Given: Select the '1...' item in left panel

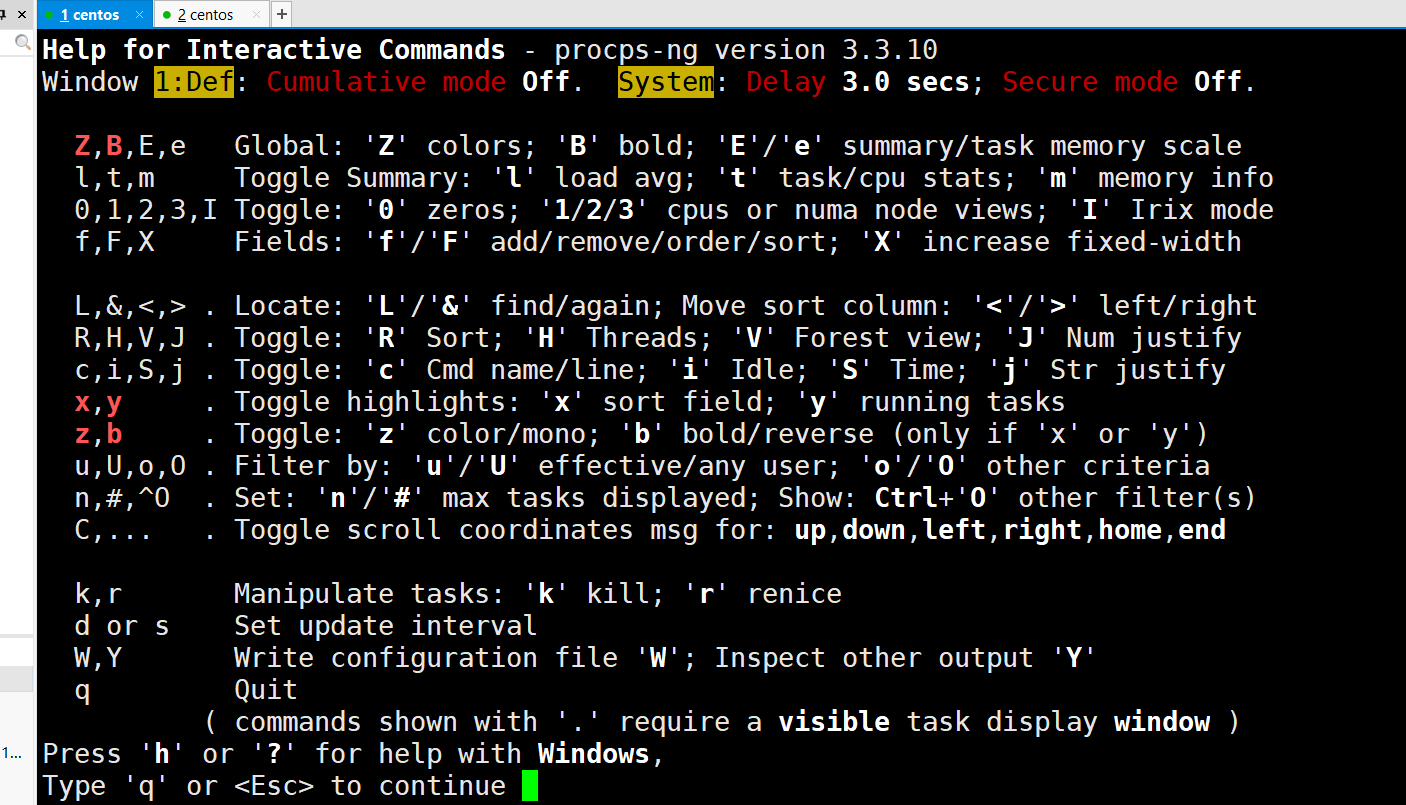Looking at the screenshot, I should (x=10, y=753).
